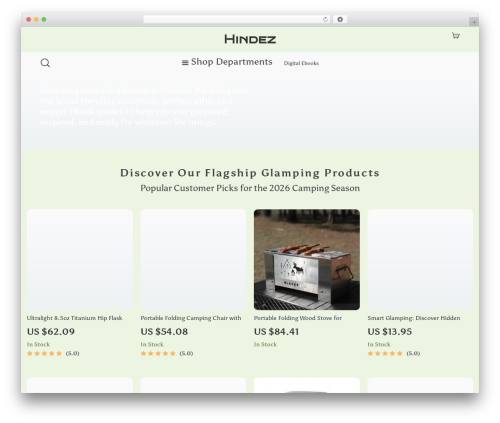Click the US $54.08 price
Image resolution: width=500 pixels, height=423 pixels.
pyautogui.click(x=164, y=332)
